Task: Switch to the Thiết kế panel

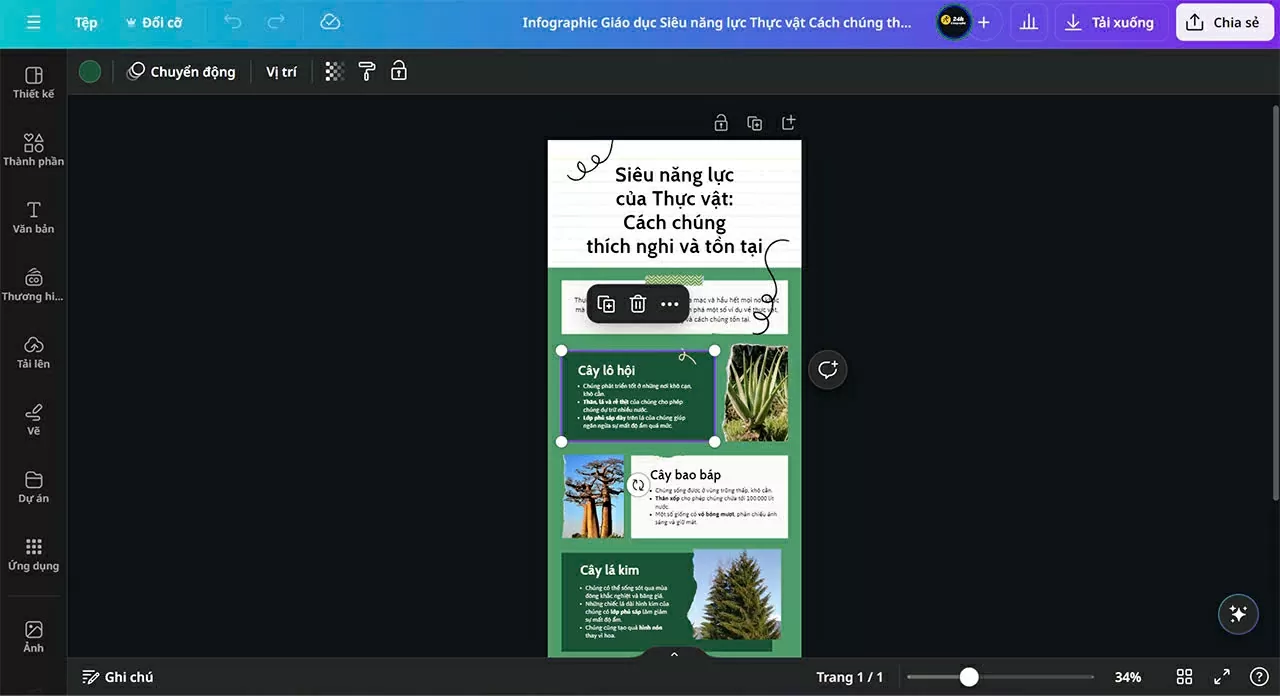Action: (33, 84)
